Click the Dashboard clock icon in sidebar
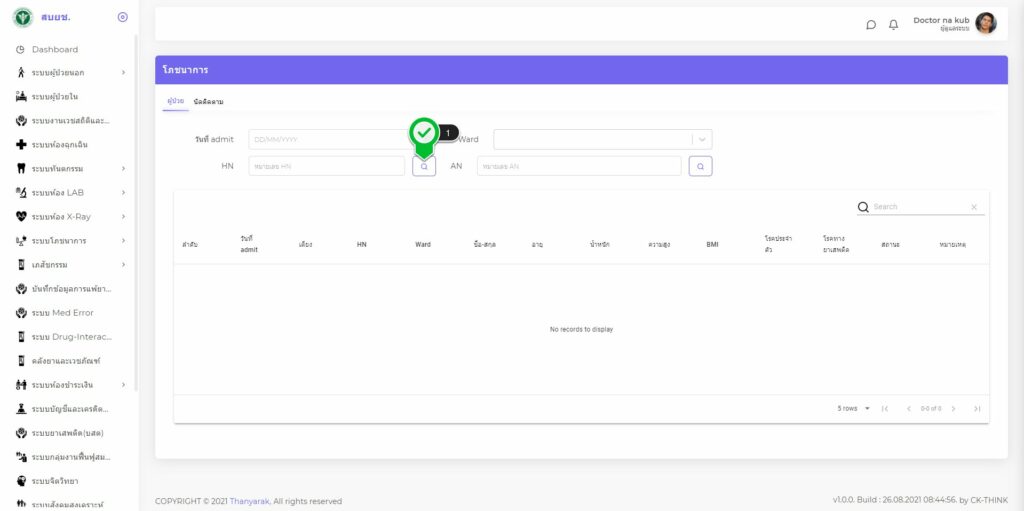The width and height of the screenshot is (1024, 511). click(x=20, y=49)
